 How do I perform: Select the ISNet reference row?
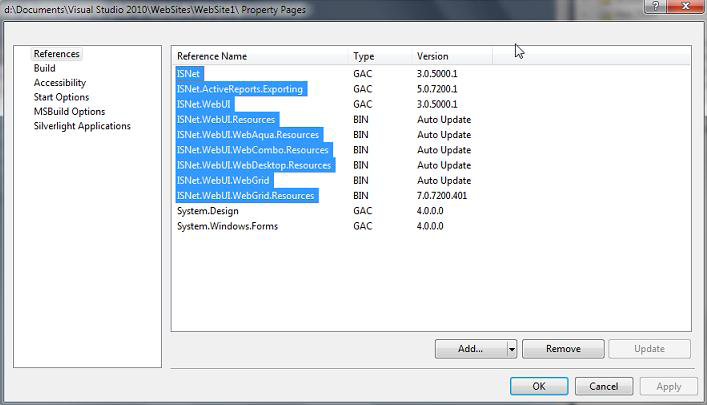click(188, 74)
